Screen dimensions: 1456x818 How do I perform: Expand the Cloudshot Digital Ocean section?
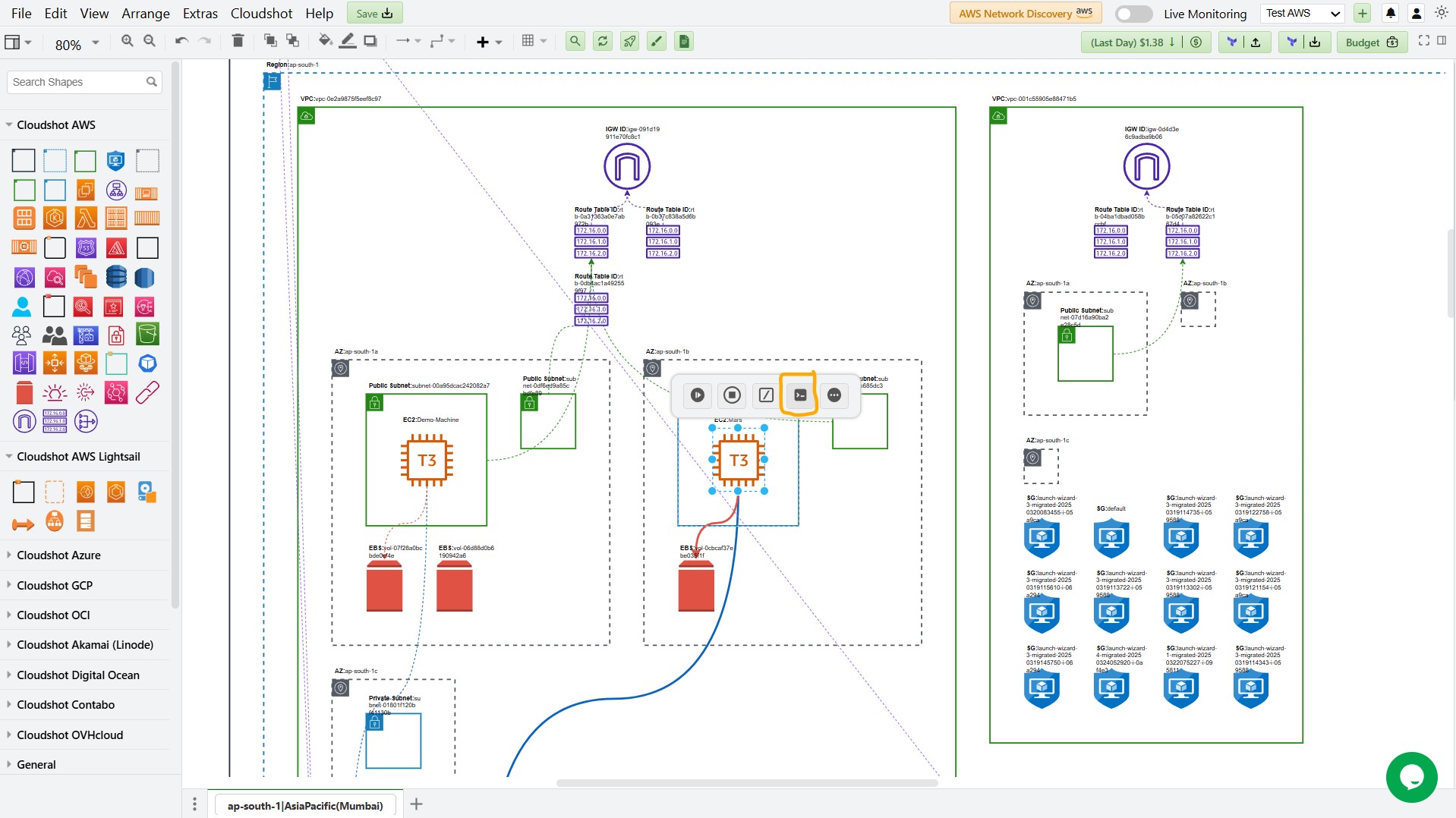[x=78, y=675]
